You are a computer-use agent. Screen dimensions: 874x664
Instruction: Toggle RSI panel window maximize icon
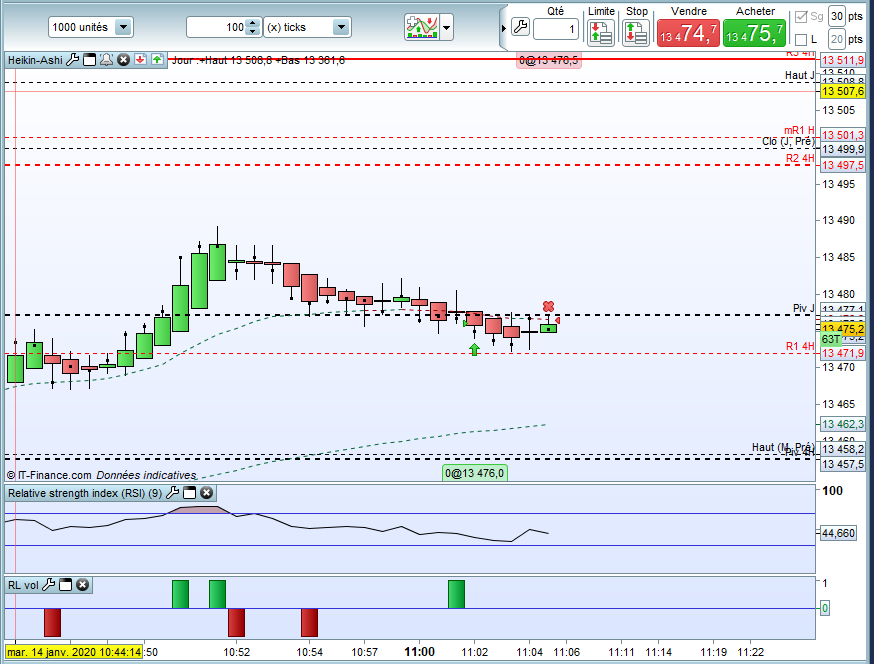tap(190, 493)
